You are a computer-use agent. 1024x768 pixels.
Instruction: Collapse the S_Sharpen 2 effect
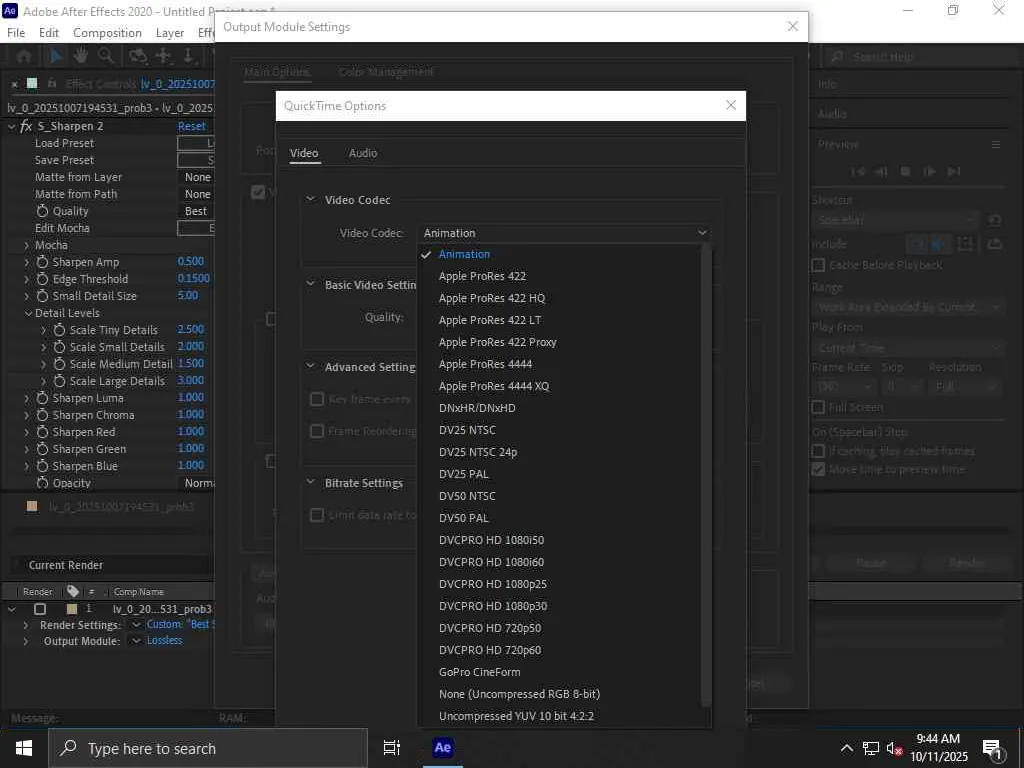11,126
